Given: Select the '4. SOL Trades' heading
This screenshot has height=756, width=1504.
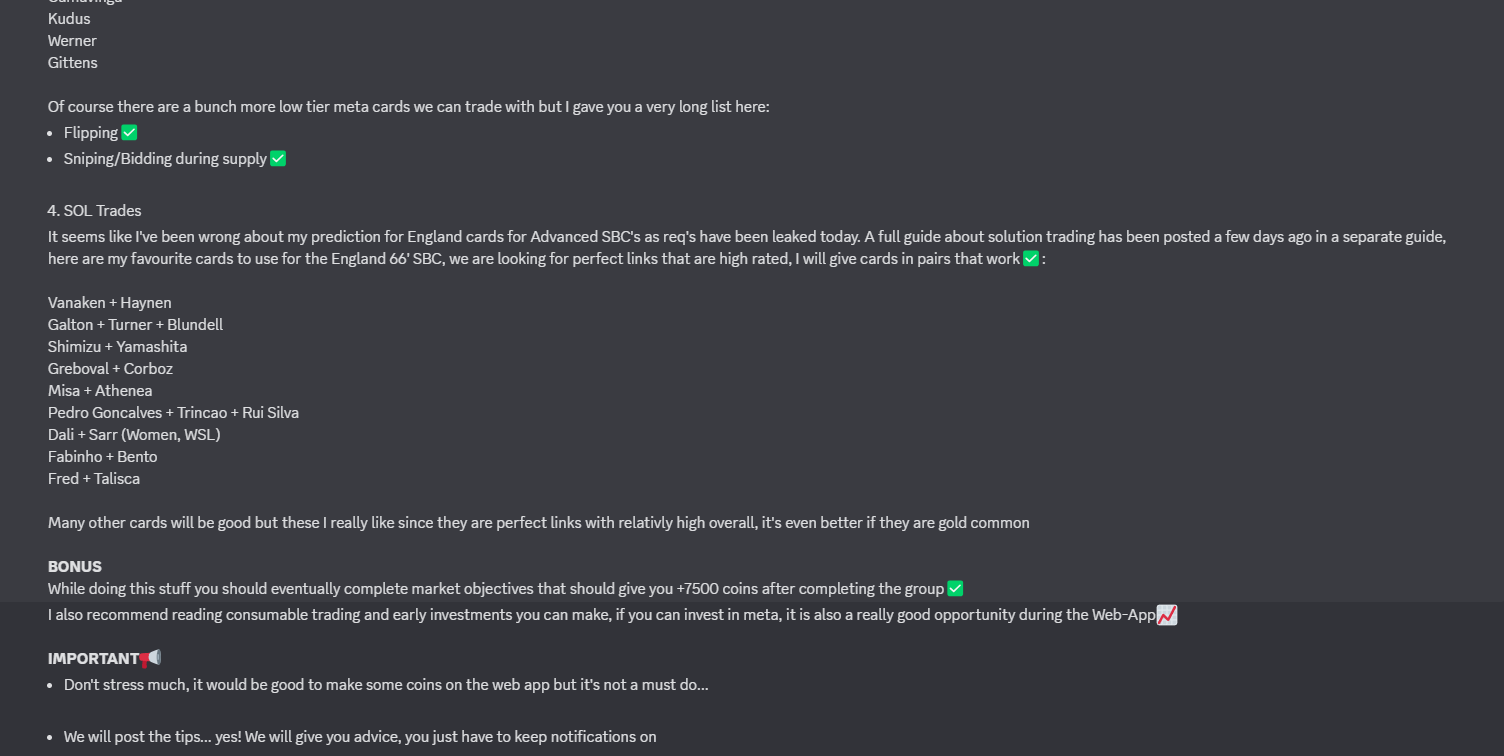Looking at the screenshot, I should tap(95, 210).
